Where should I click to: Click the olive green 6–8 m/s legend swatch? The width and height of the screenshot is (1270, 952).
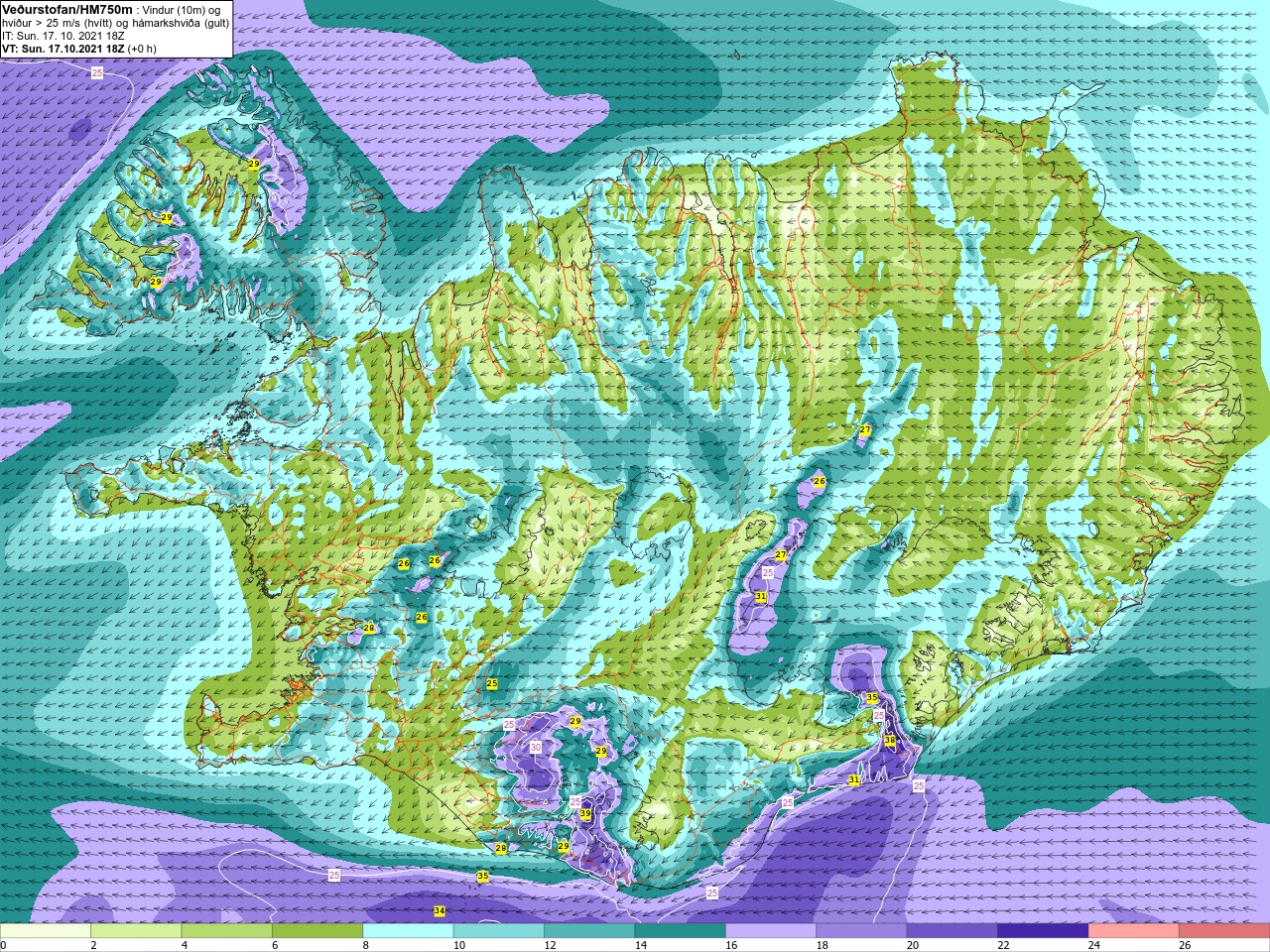point(317,931)
